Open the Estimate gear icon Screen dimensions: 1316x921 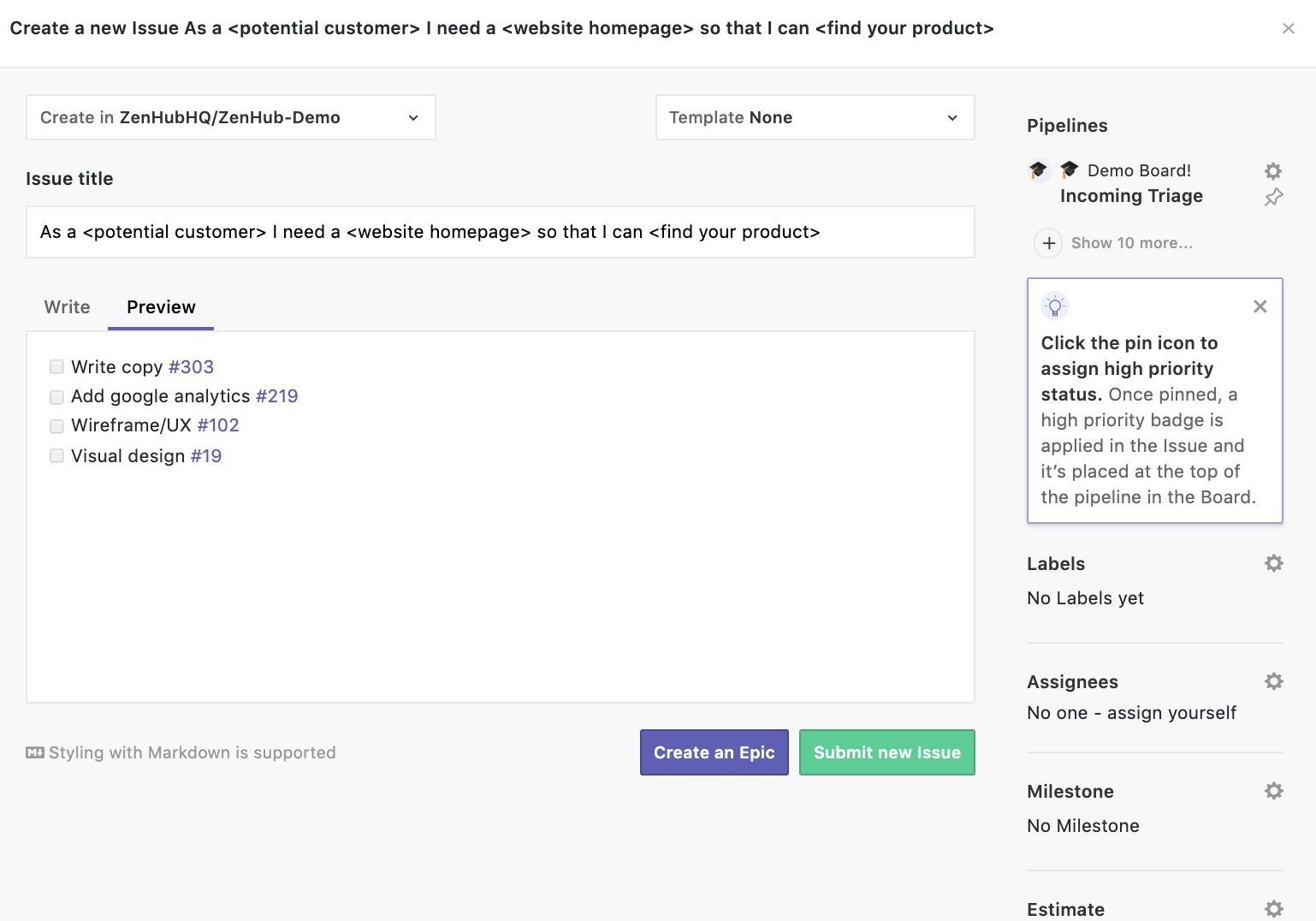[x=1273, y=908]
